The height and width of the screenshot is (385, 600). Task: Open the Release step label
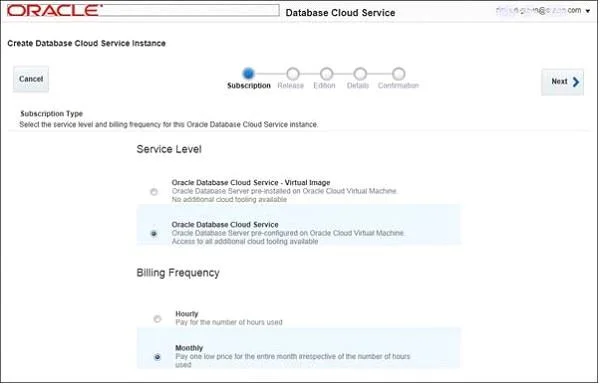[290, 85]
